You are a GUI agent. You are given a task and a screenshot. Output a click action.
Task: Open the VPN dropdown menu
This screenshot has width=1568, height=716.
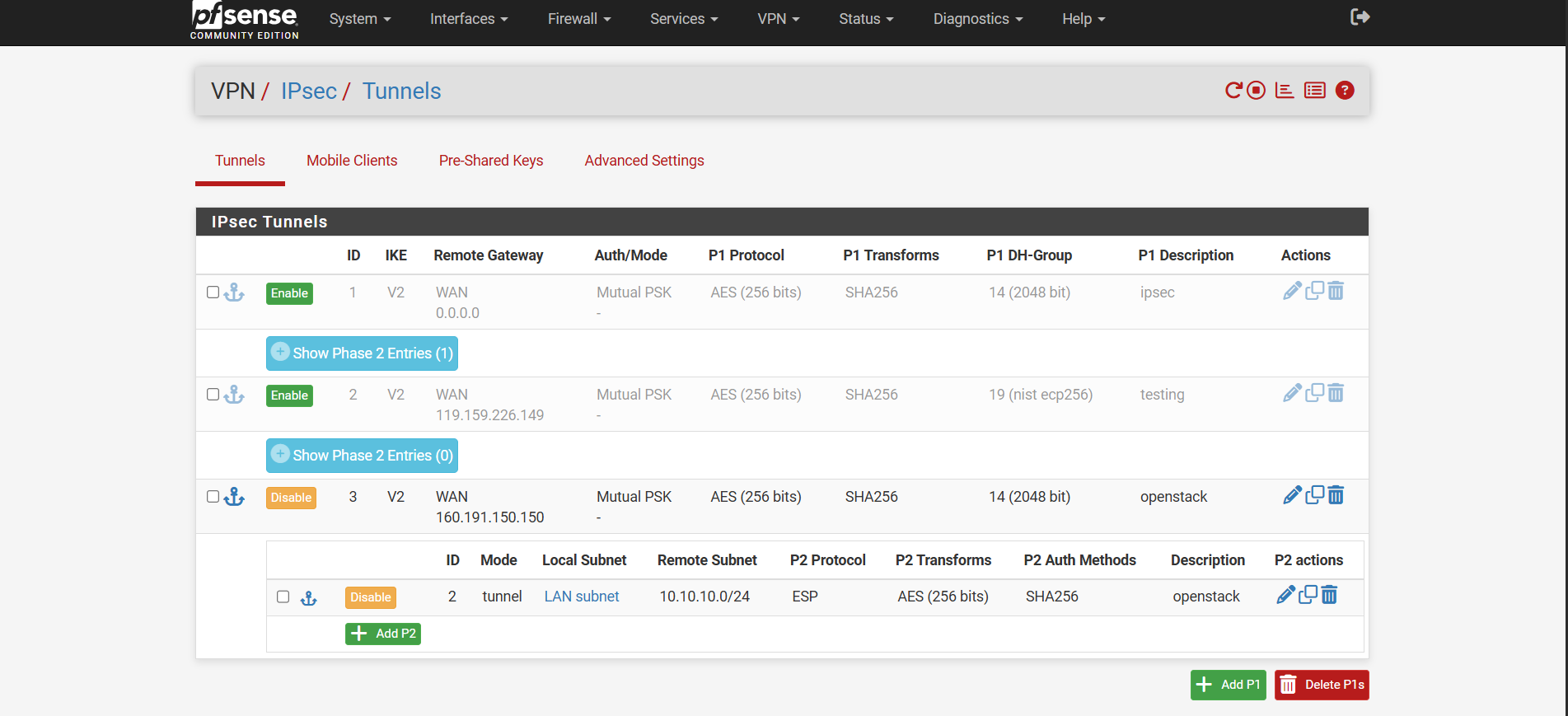[779, 19]
